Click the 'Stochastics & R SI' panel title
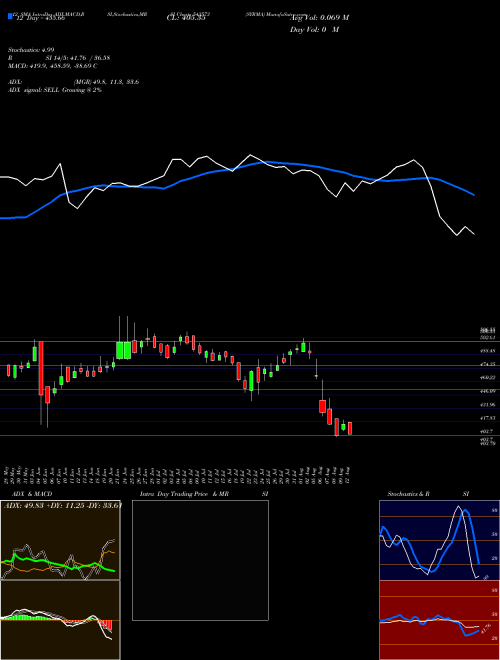This screenshot has width=500, height=660. tap(428, 494)
